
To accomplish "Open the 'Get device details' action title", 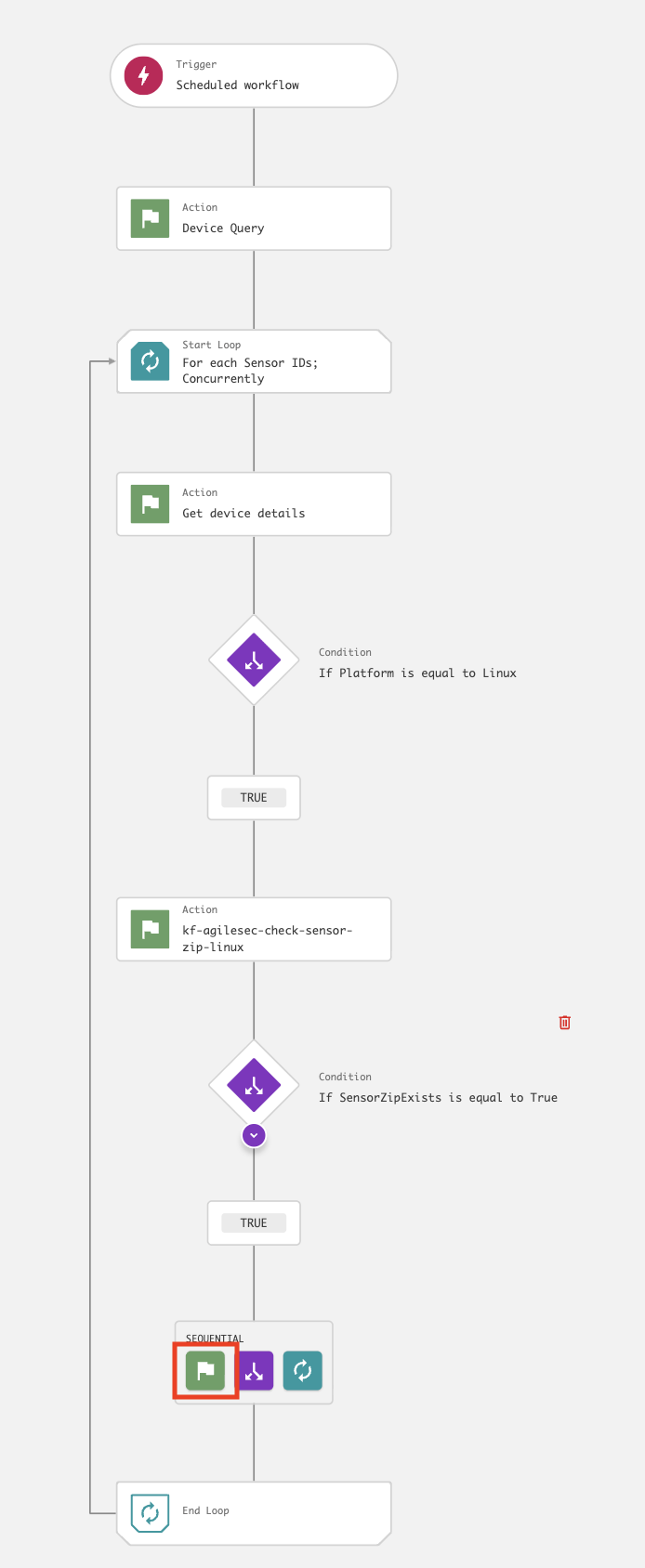I will (x=244, y=514).
